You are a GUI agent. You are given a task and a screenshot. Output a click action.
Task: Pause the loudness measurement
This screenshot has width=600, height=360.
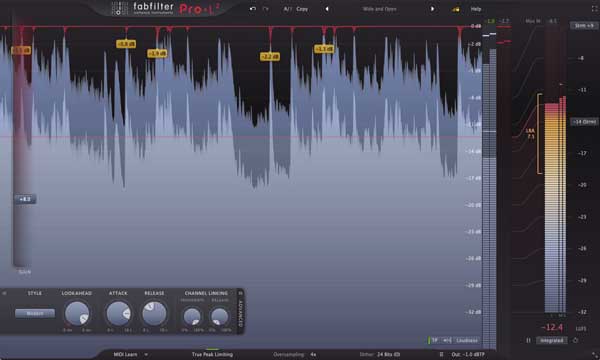click(528, 340)
